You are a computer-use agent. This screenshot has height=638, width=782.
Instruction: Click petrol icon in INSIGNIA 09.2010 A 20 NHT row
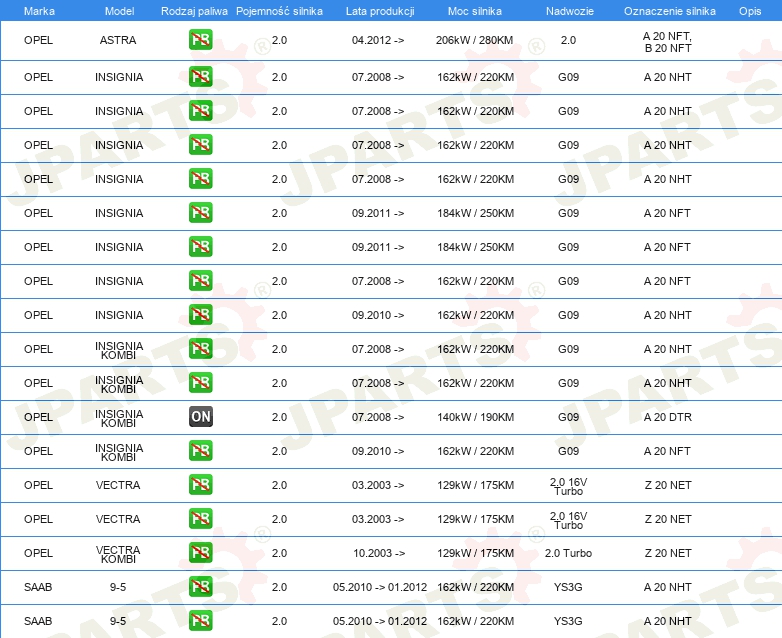pos(200,315)
